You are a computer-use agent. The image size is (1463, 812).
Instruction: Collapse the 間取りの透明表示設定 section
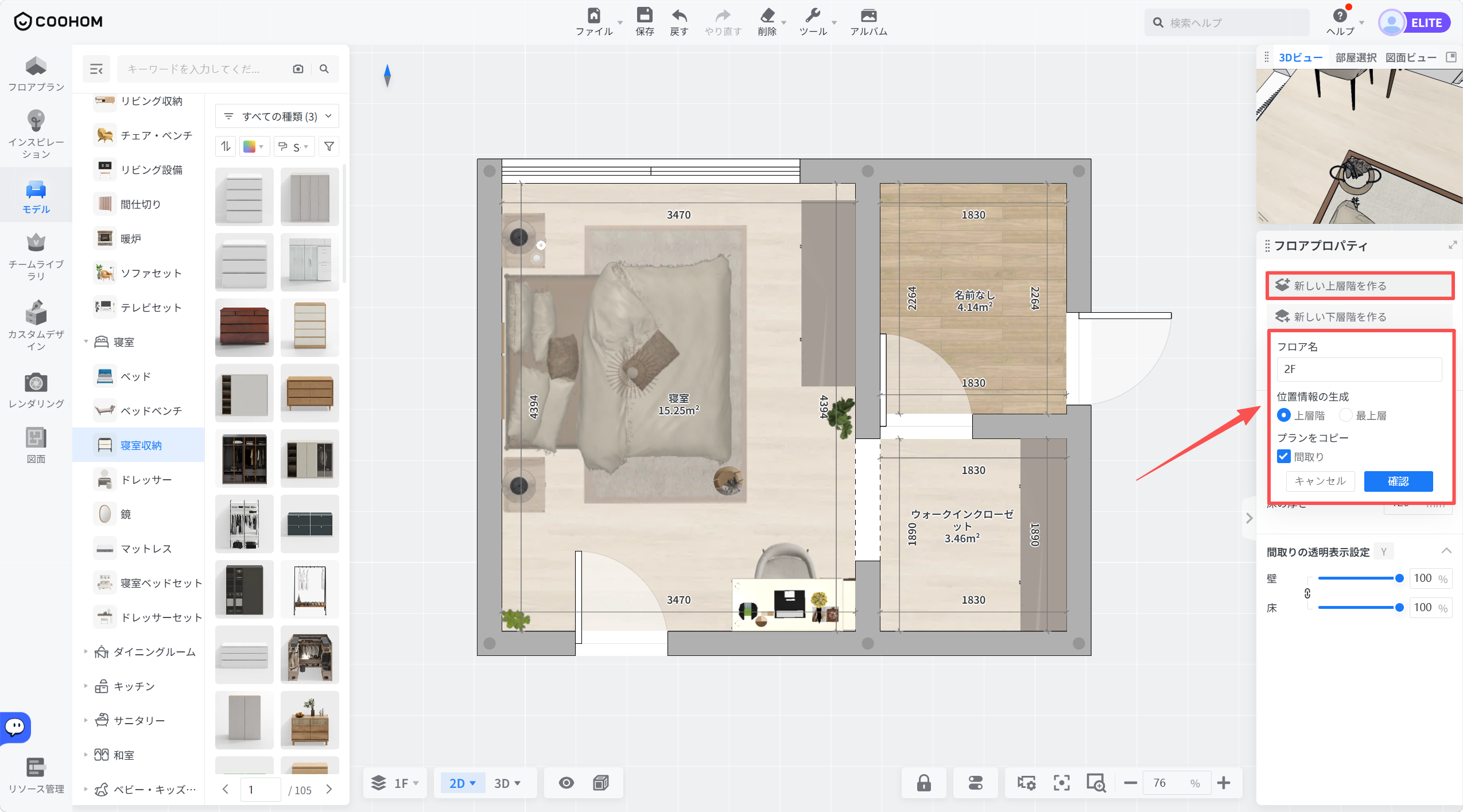[x=1446, y=551]
